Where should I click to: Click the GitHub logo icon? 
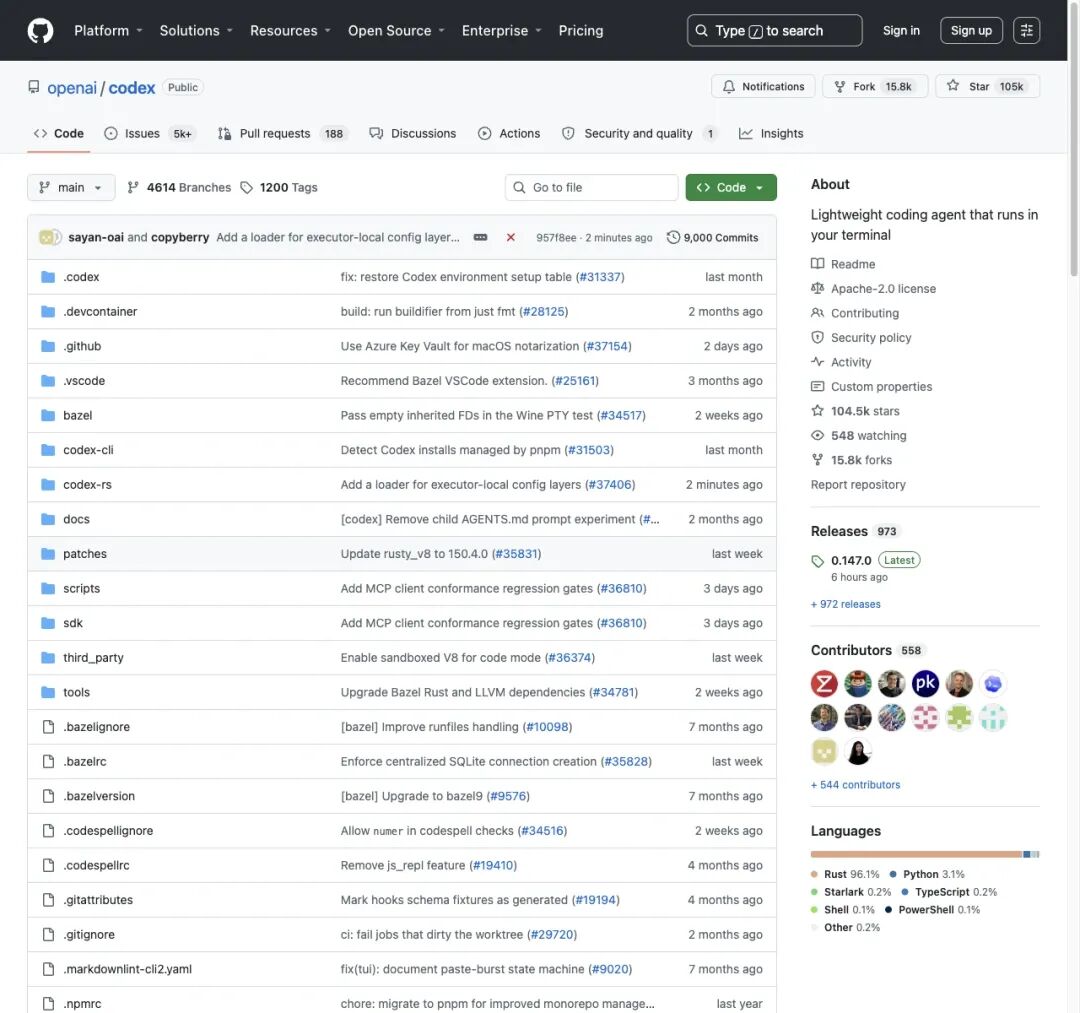pyautogui.click(x=40, y=30)
